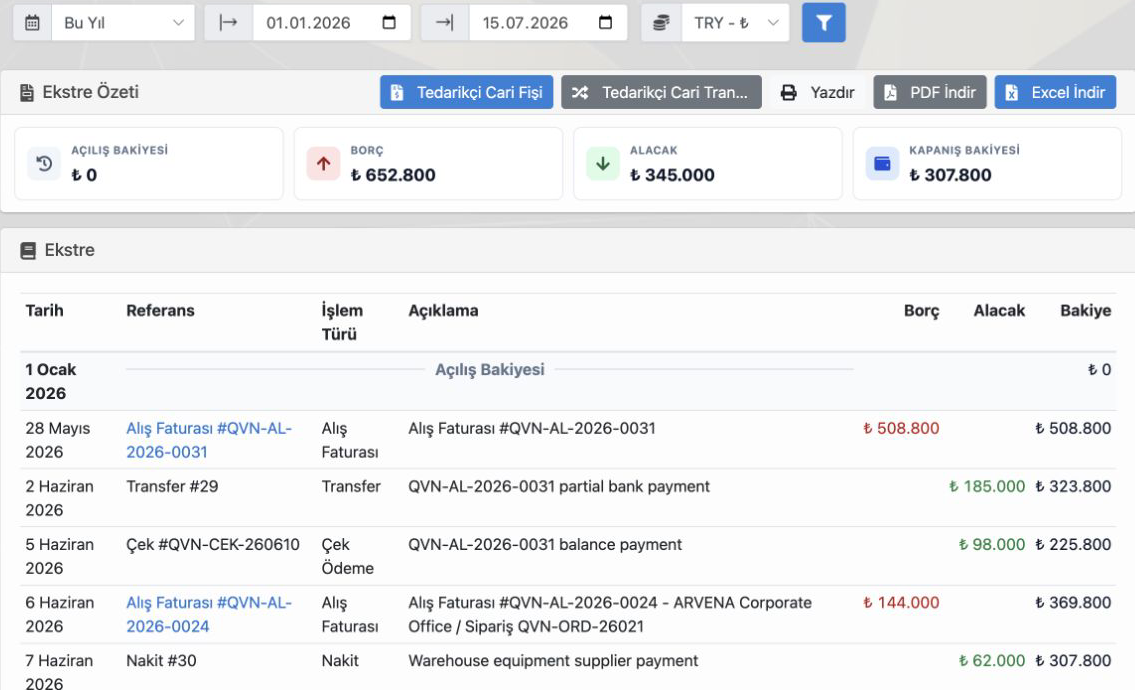Open link Alış Faturası #QVN-AL-2026-0024
Viewport: 1135px width, 690px height.
pos(208,614)
